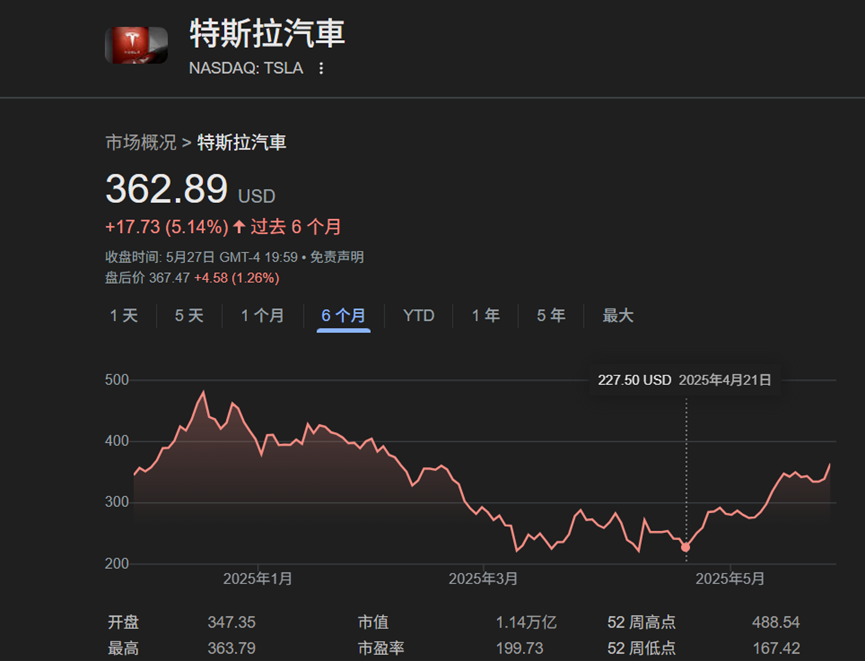
Task: Show the 最大 range chart
Action: [x=618, y=316]
